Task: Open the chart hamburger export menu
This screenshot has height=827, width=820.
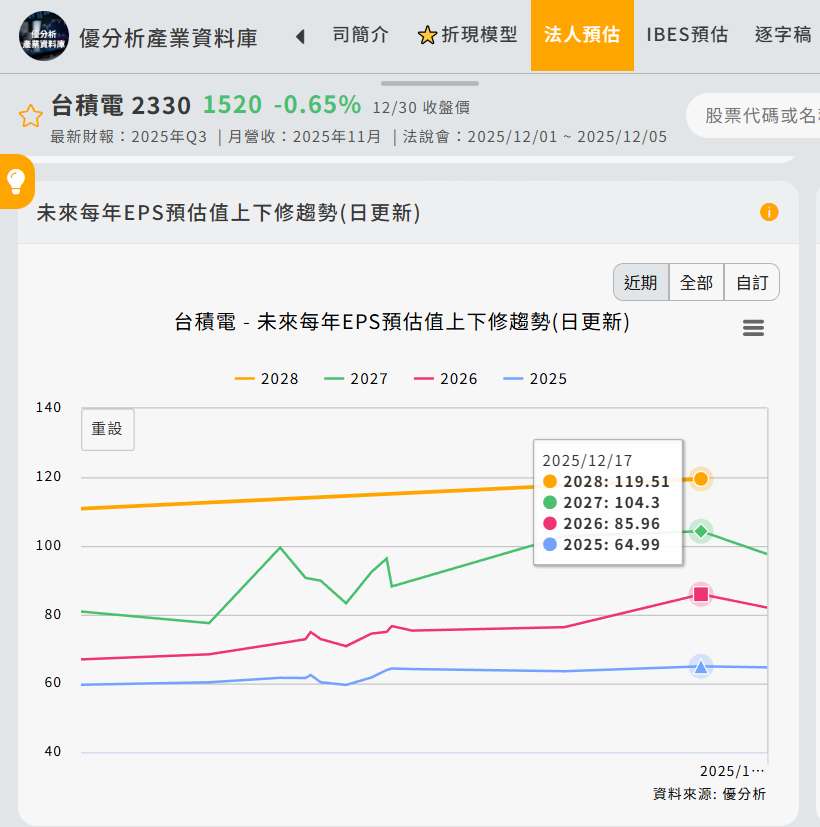Action: (x=753, y=328)
